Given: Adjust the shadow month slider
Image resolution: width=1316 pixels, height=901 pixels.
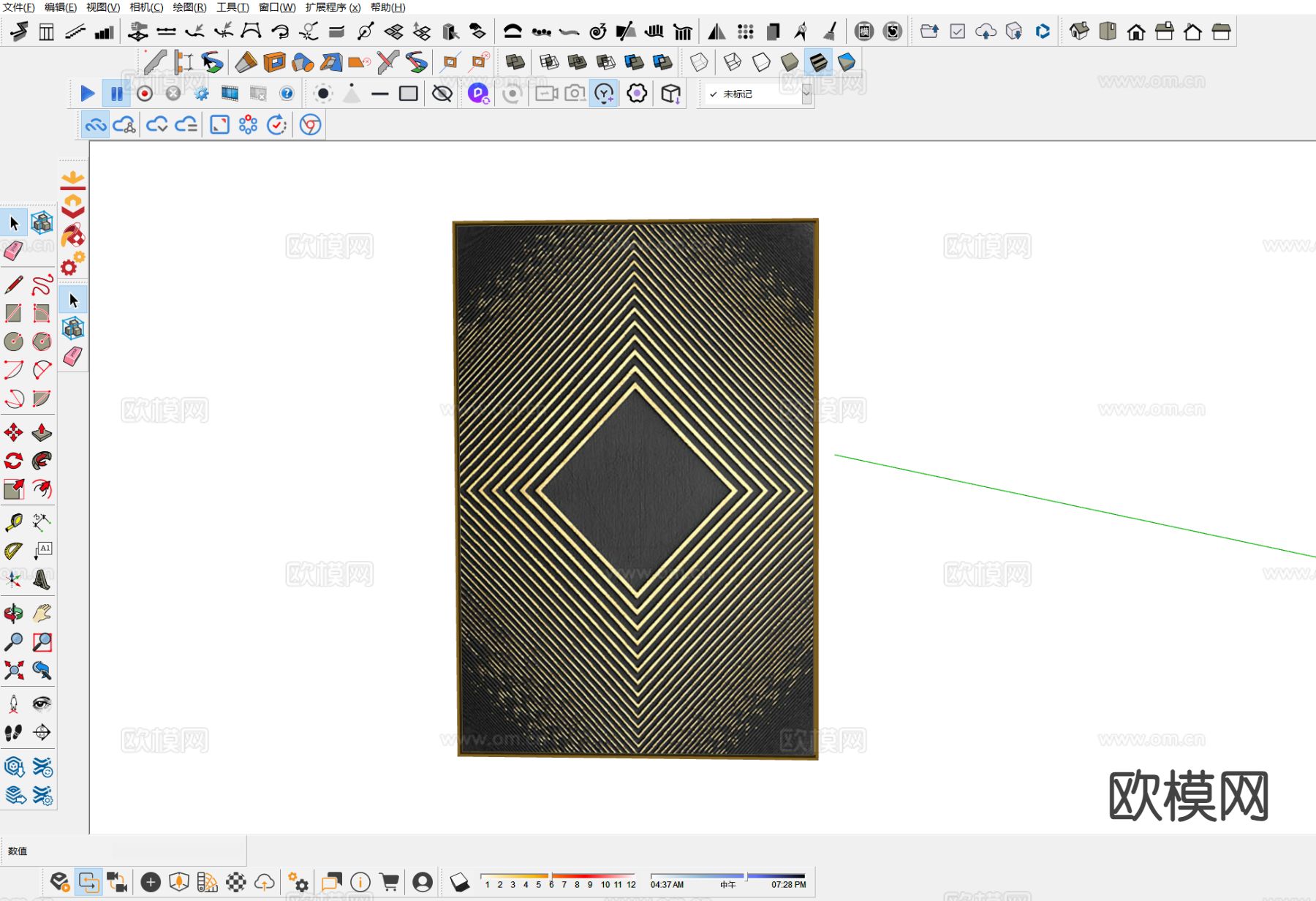Looking at the screenshot, I should pyautogui.click(x=557, y=875).
